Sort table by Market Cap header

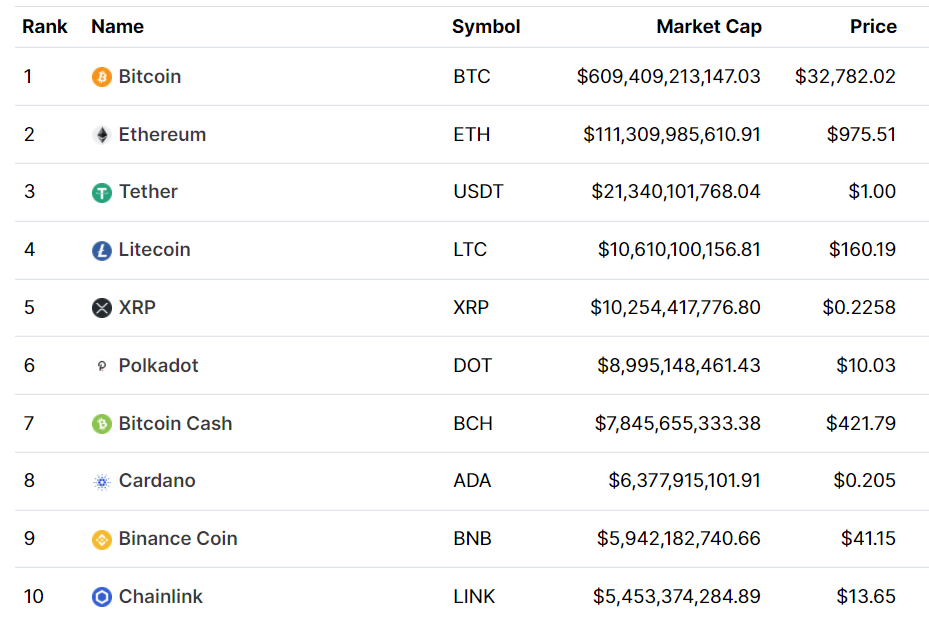pos(708,27)
